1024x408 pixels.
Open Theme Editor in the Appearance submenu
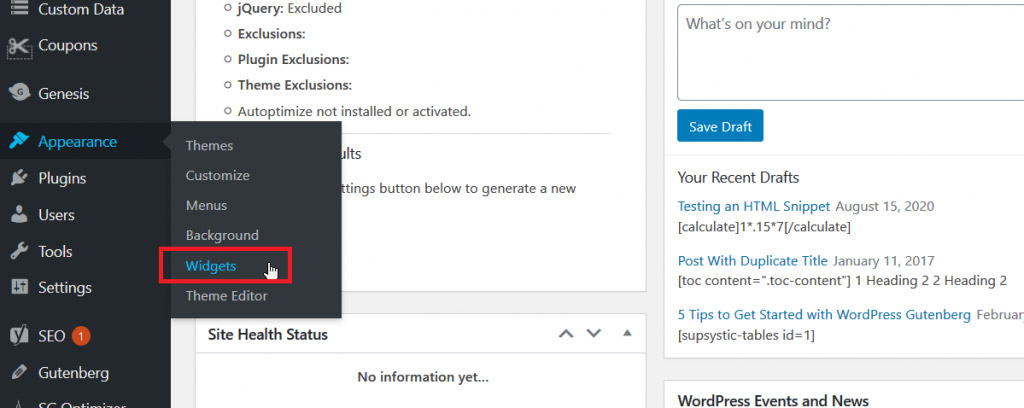pos(227,296)
